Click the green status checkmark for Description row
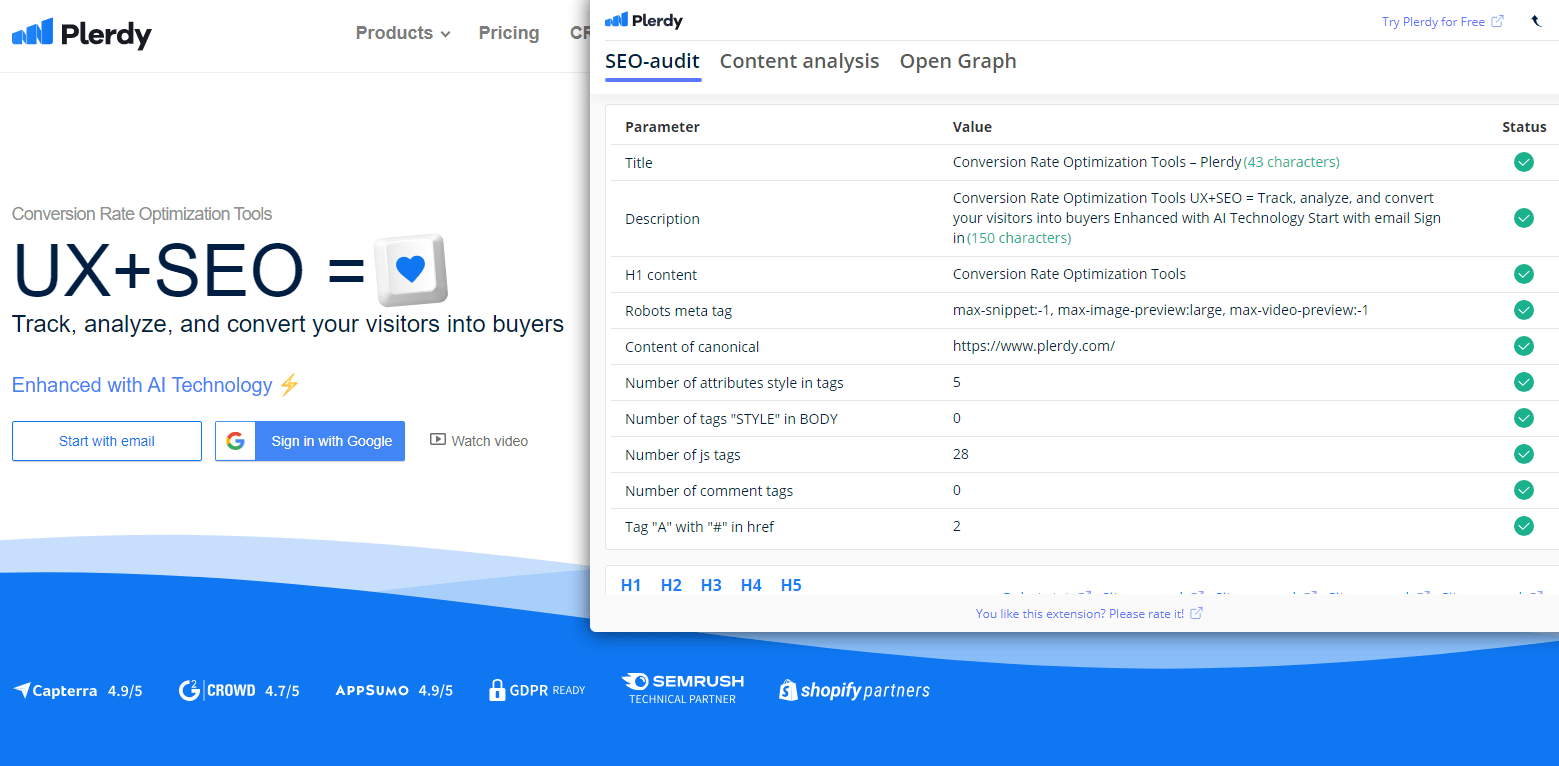Viewport: 1559px width, 766px height. click(x=1523, y=218)
